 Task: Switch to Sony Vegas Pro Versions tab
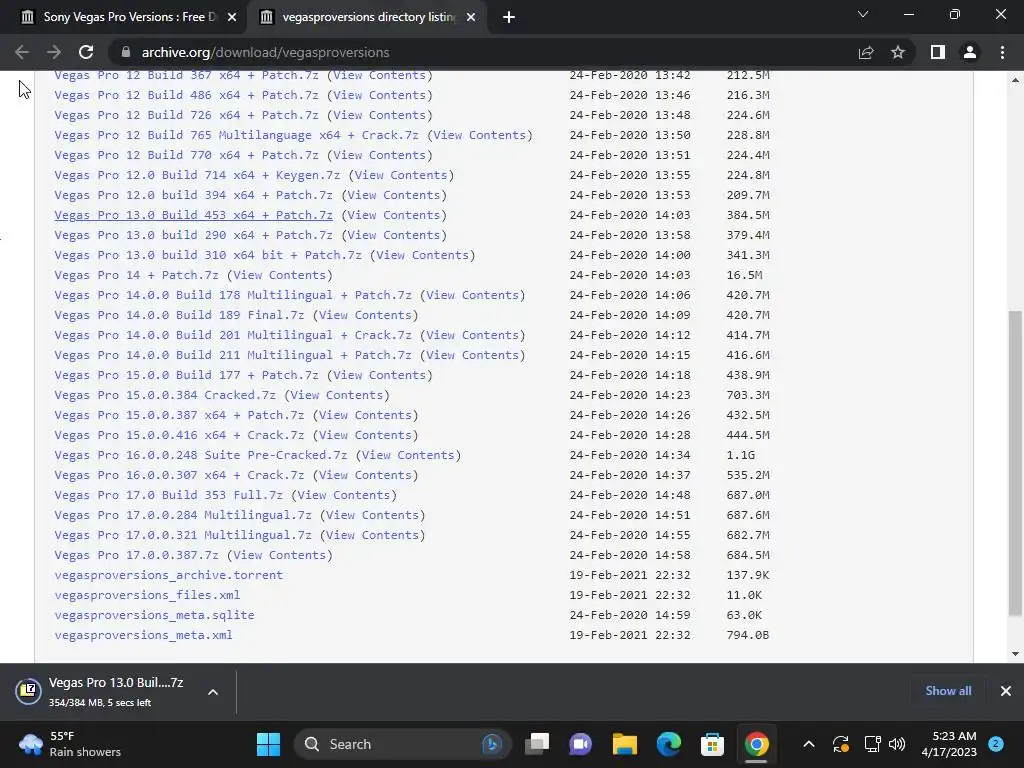128,17
